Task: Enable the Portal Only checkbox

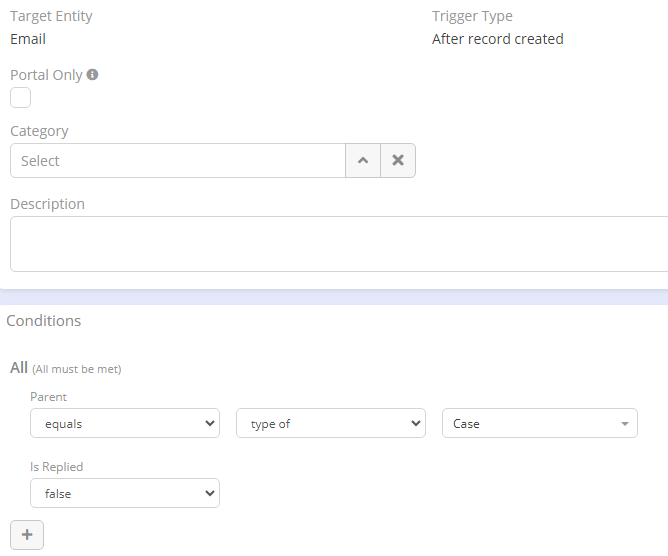Action: click(21, 97)
